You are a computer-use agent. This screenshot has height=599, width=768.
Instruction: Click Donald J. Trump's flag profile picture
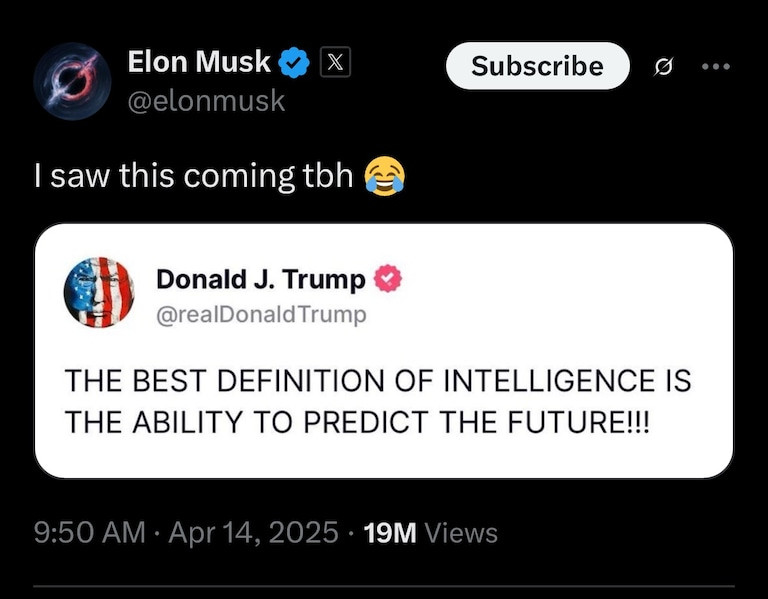point(99,292)
